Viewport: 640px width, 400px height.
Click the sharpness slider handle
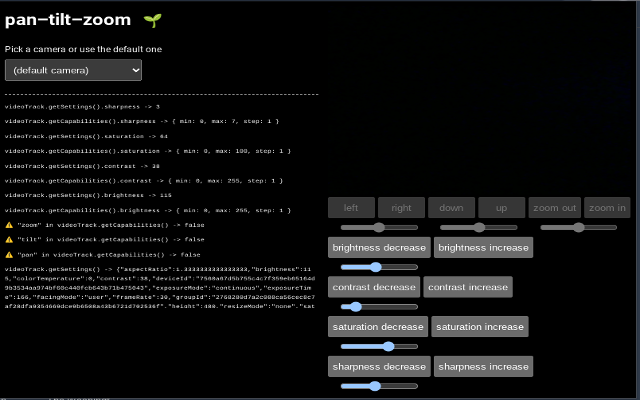(x=375, y=386)
